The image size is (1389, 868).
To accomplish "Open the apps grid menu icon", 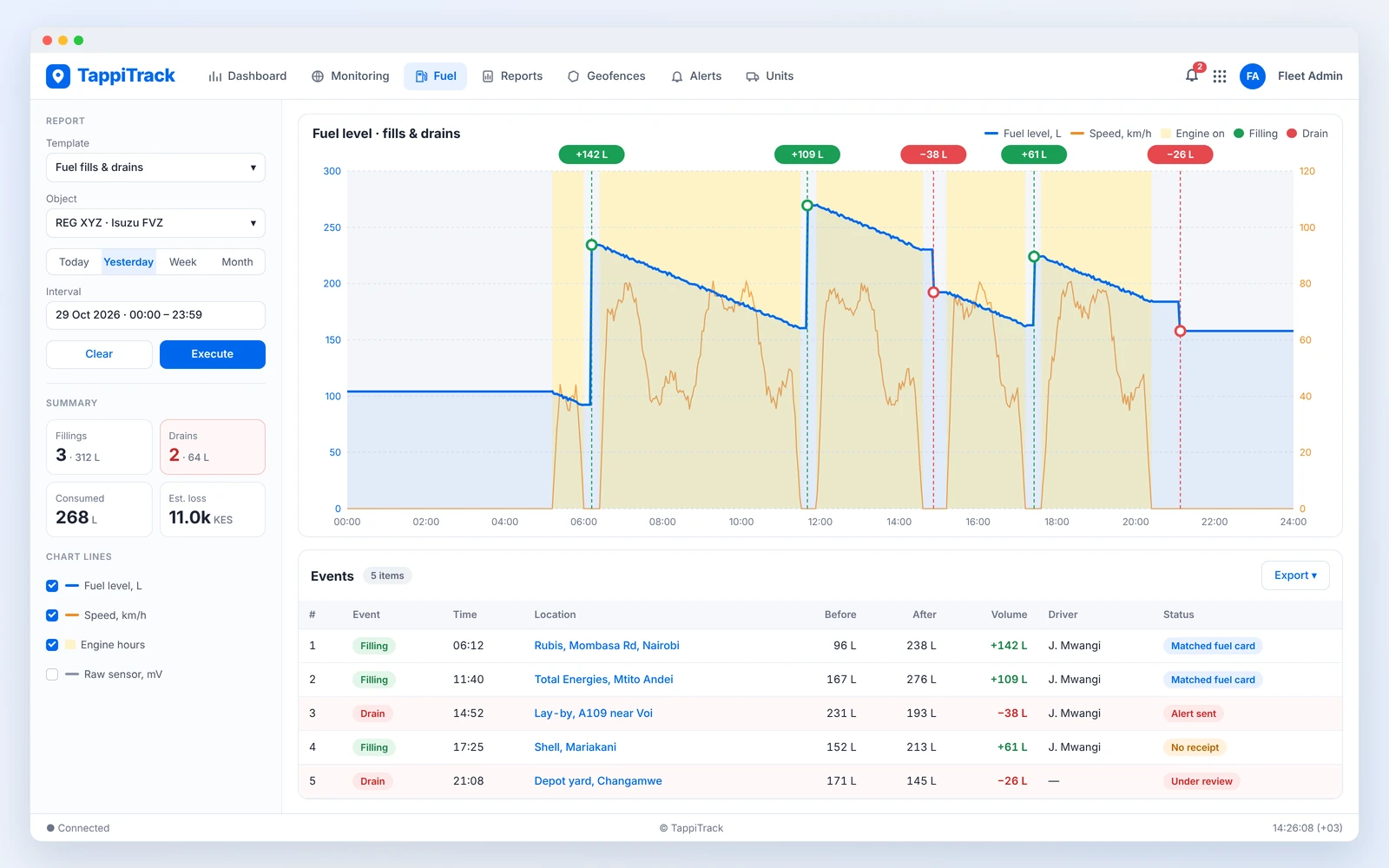I will click(1220, 76).
